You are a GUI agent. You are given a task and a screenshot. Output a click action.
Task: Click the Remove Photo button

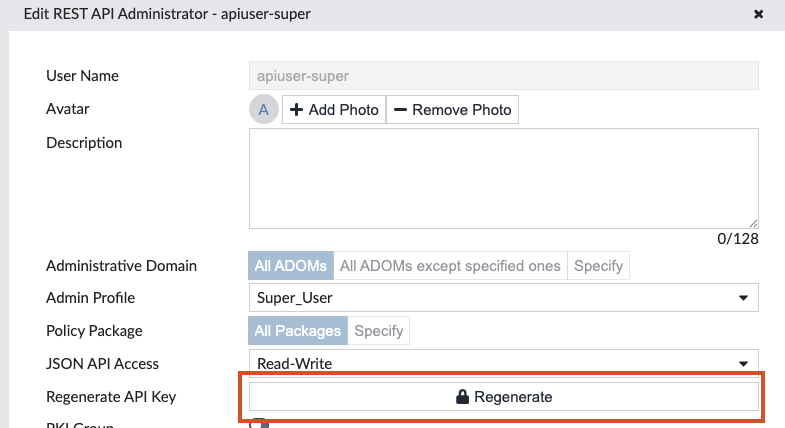pos(453,110)
